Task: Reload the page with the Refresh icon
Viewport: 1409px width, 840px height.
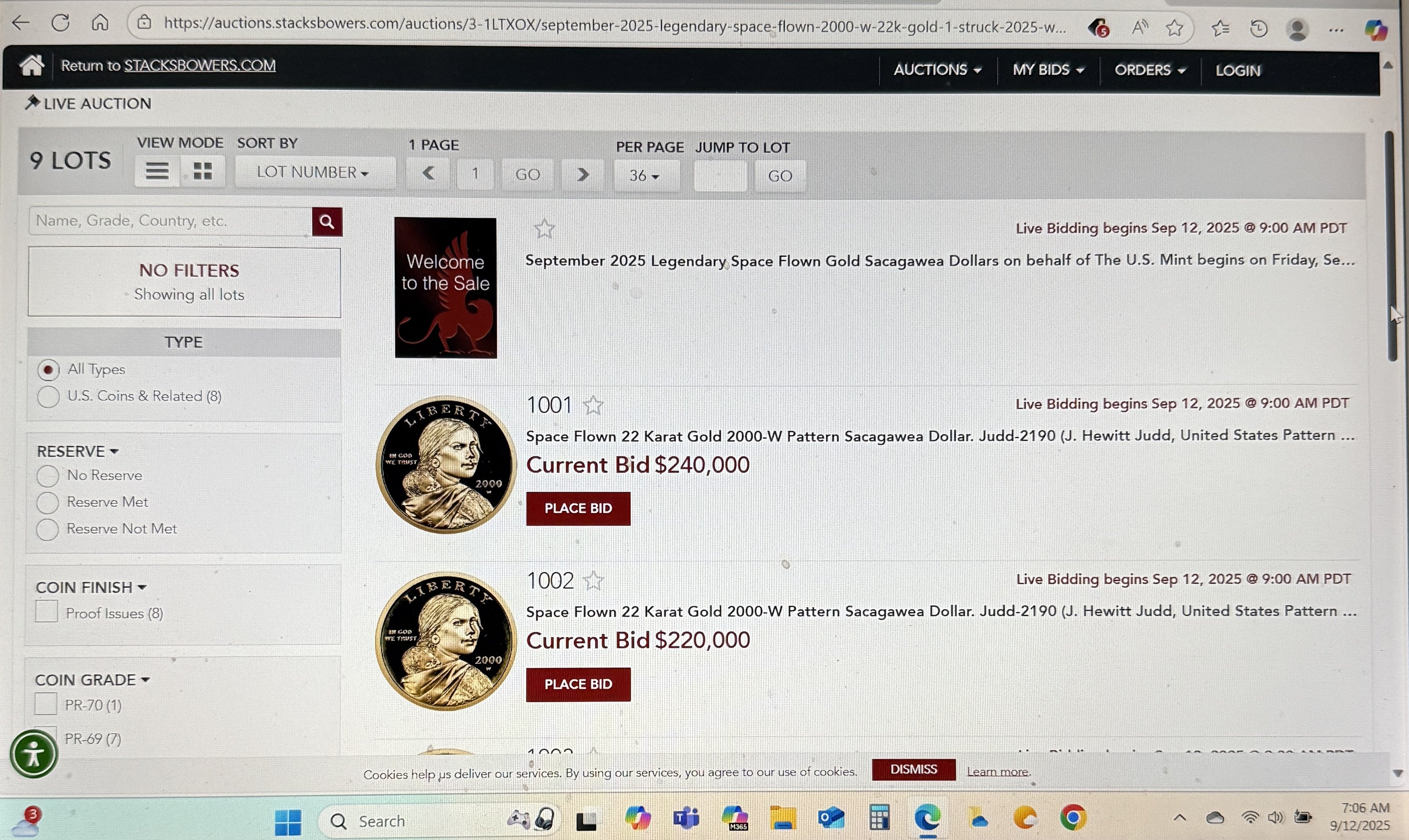Action: 60,23
